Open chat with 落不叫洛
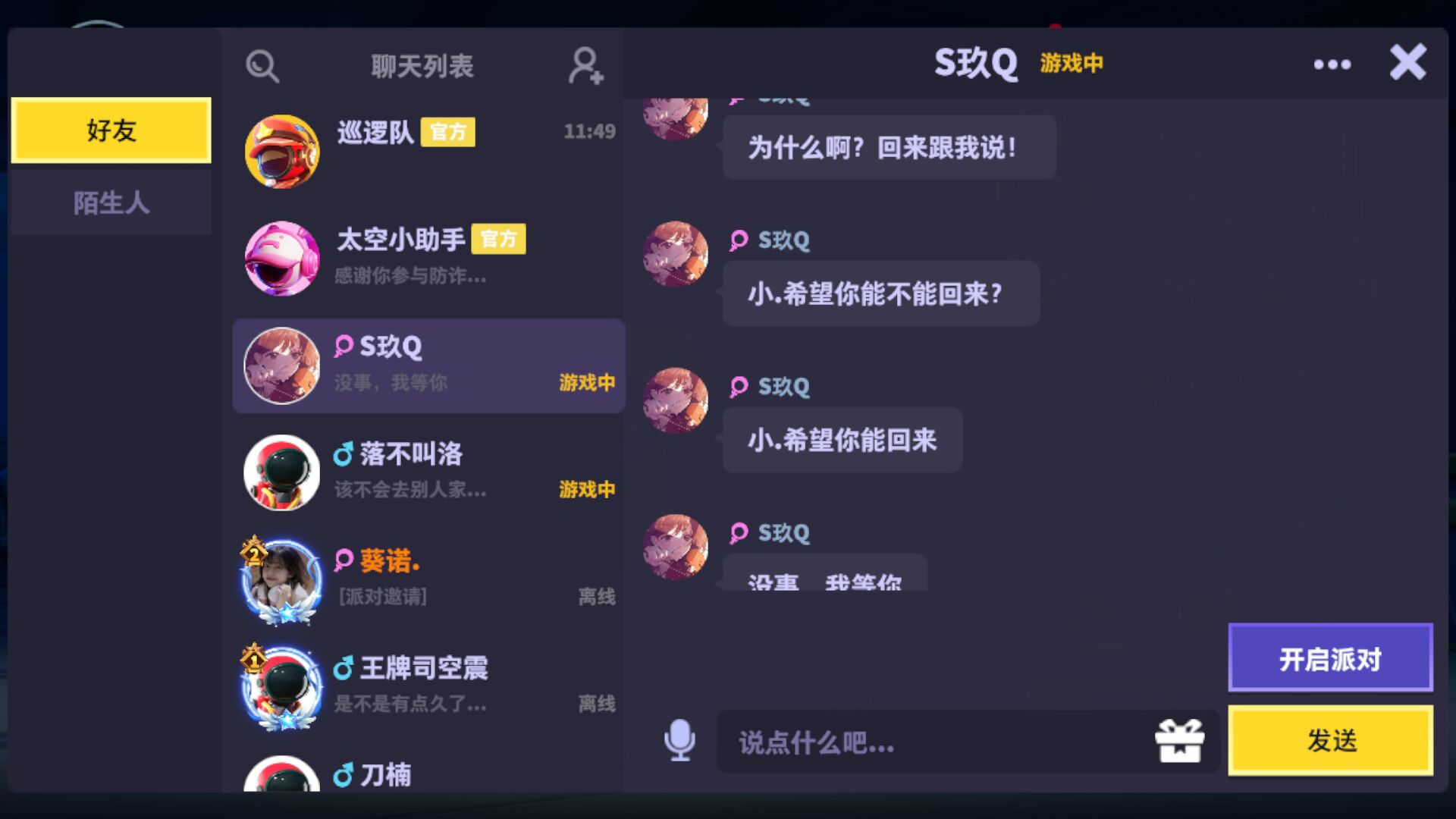 [429, 472]
